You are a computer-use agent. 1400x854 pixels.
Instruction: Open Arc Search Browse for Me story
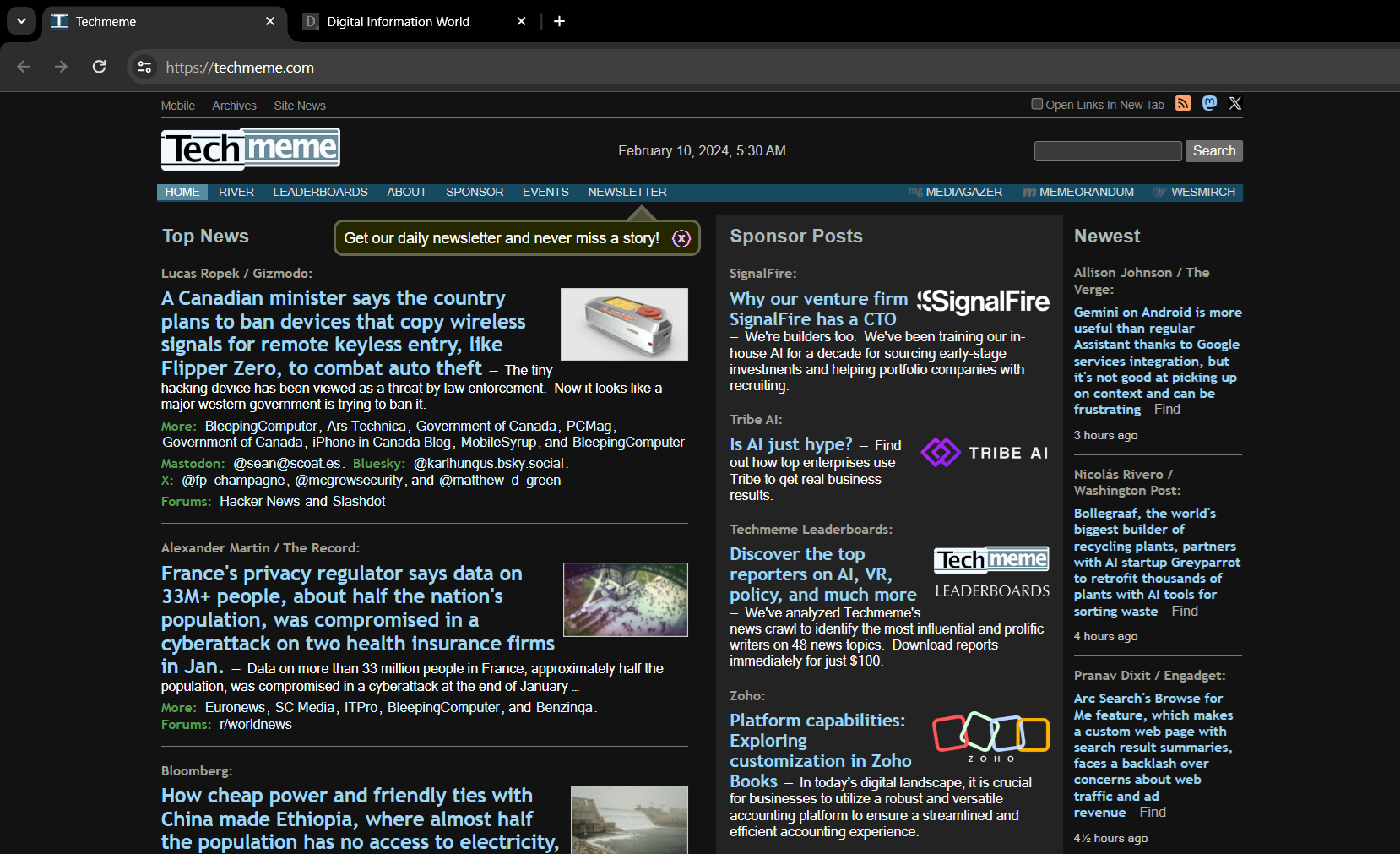coord(1153,755)
